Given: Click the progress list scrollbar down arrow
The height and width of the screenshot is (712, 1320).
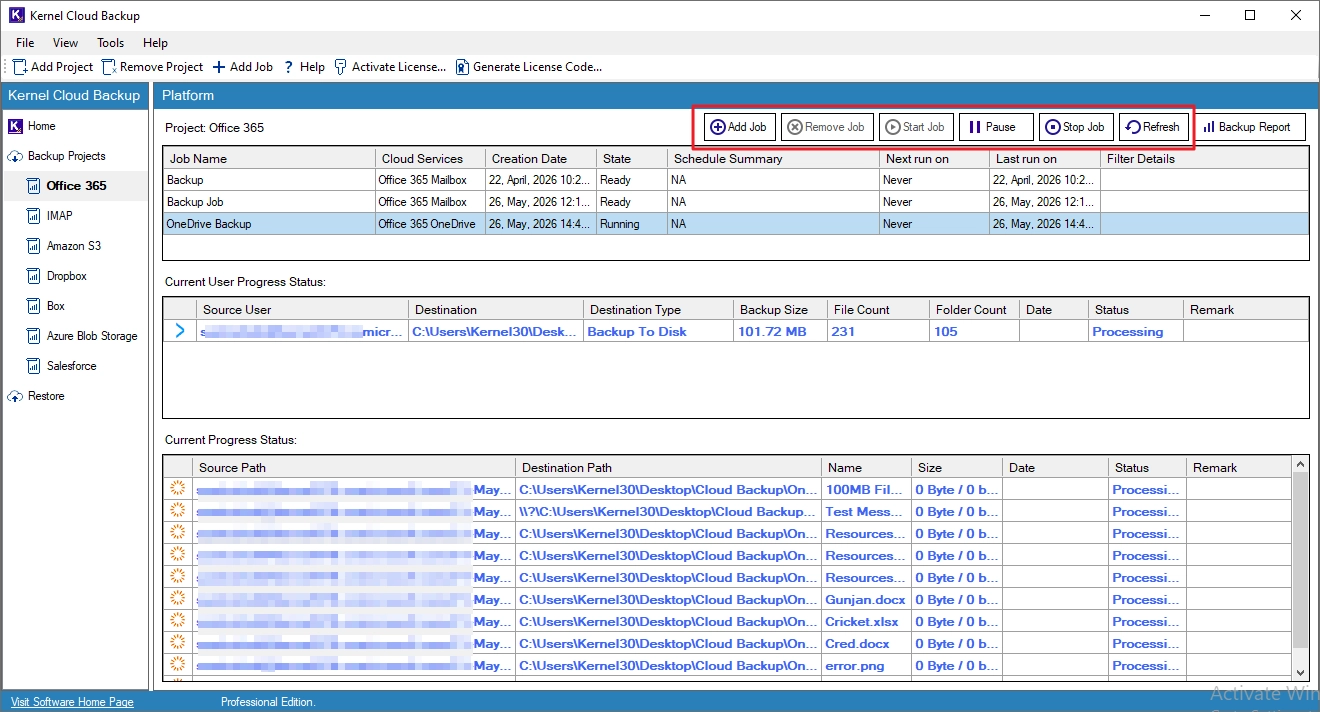Looking at the screenshot, I should pyautogui.click(x=1301, y=672).
